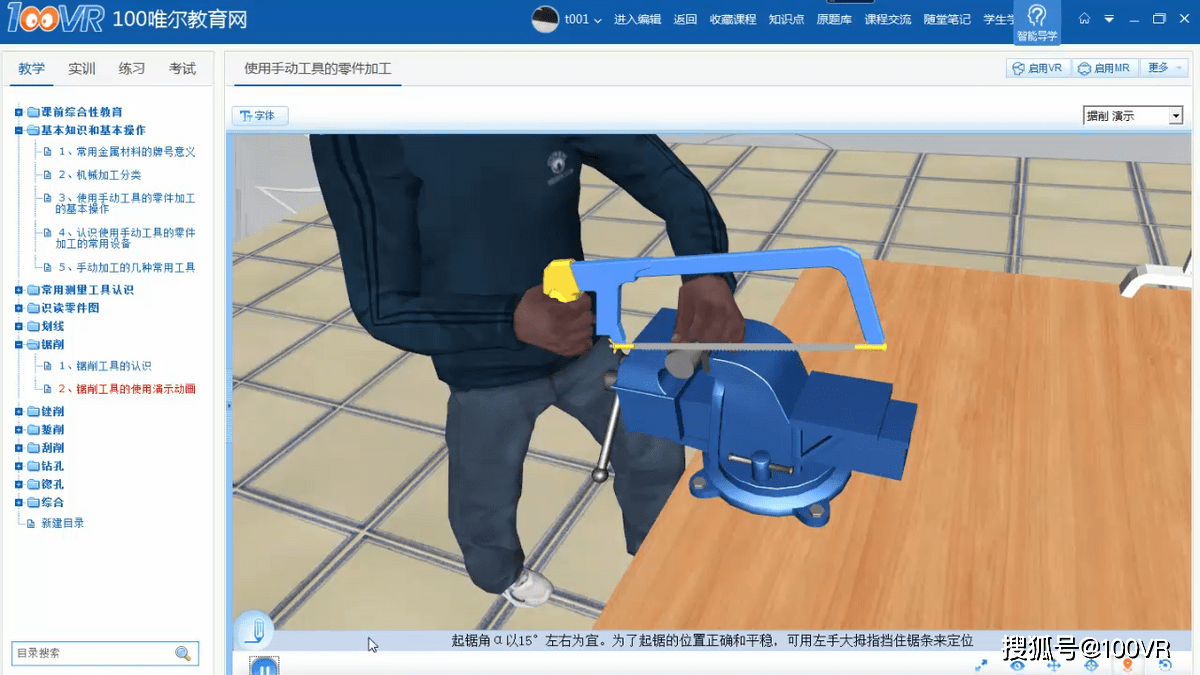Image resolution: width=1200 pixels, height=675 pixels.
Task: Click the 字体 font button
Action: 260,116
